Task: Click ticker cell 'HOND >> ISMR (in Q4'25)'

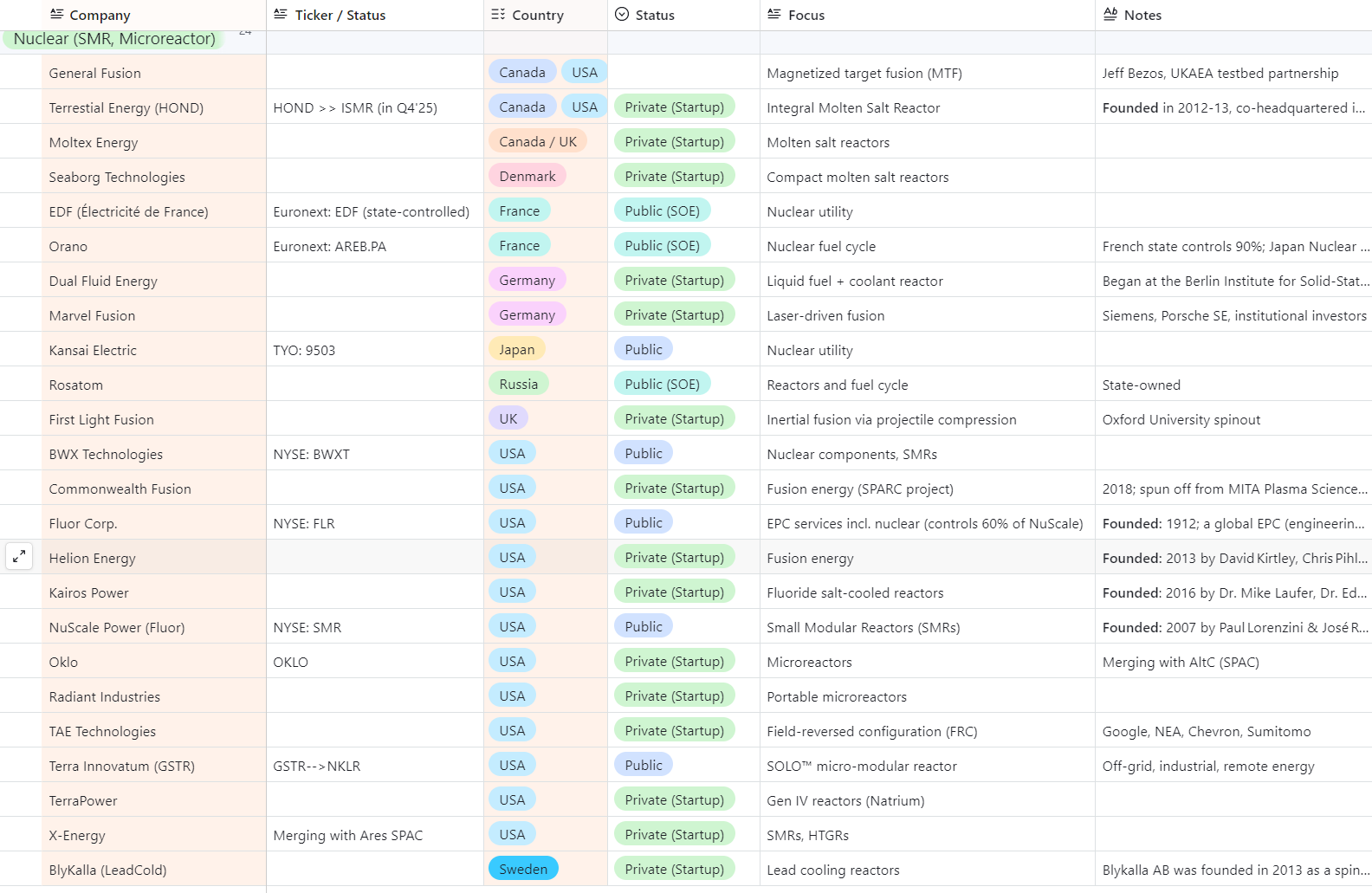Action: [375, 107]
